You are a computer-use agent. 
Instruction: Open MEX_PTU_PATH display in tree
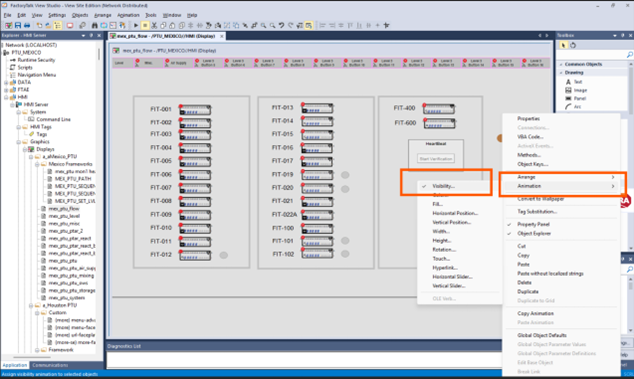point(72,179)
